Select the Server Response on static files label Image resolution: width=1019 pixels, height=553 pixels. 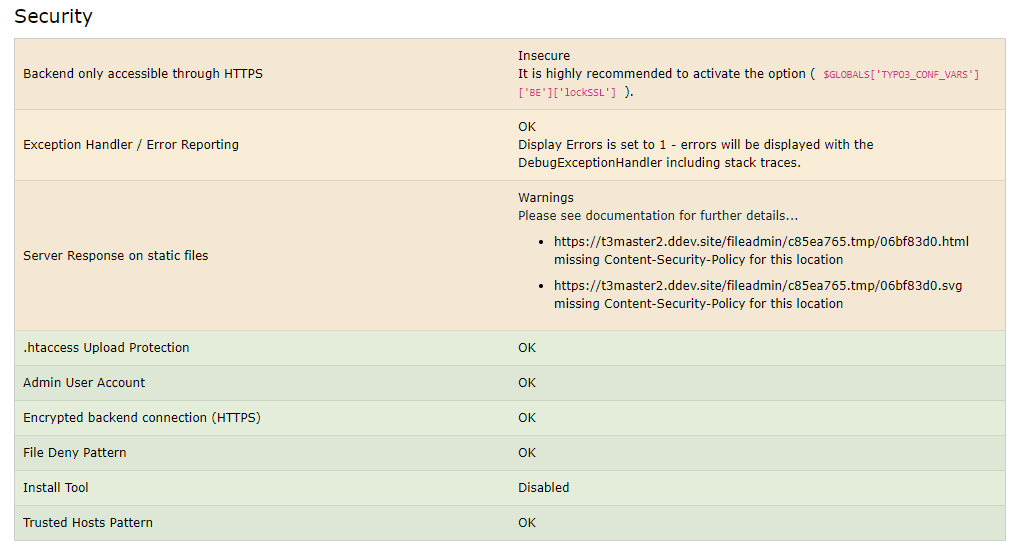click(116, 256)
